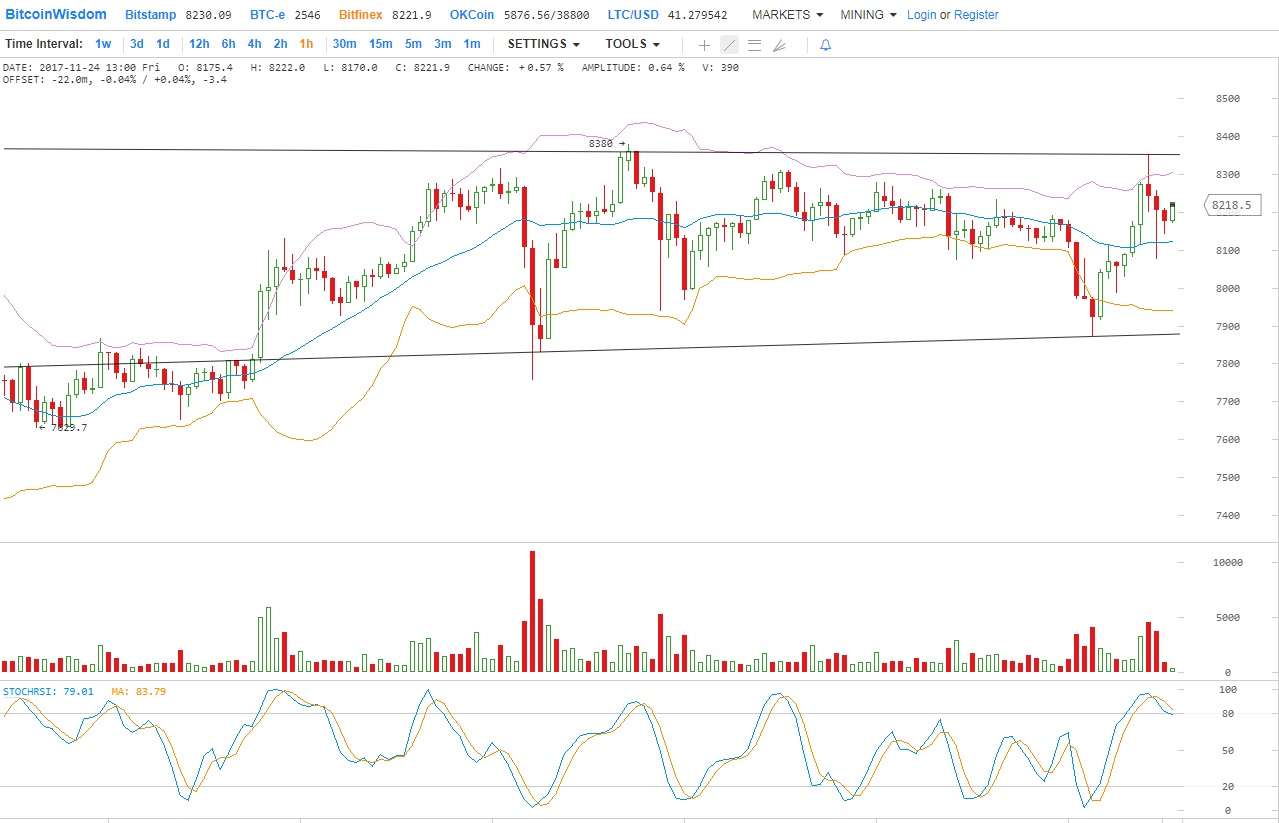The image size is (1279, 823).
Task: Switch time interval to 1w
Action: tap(103, 44)
